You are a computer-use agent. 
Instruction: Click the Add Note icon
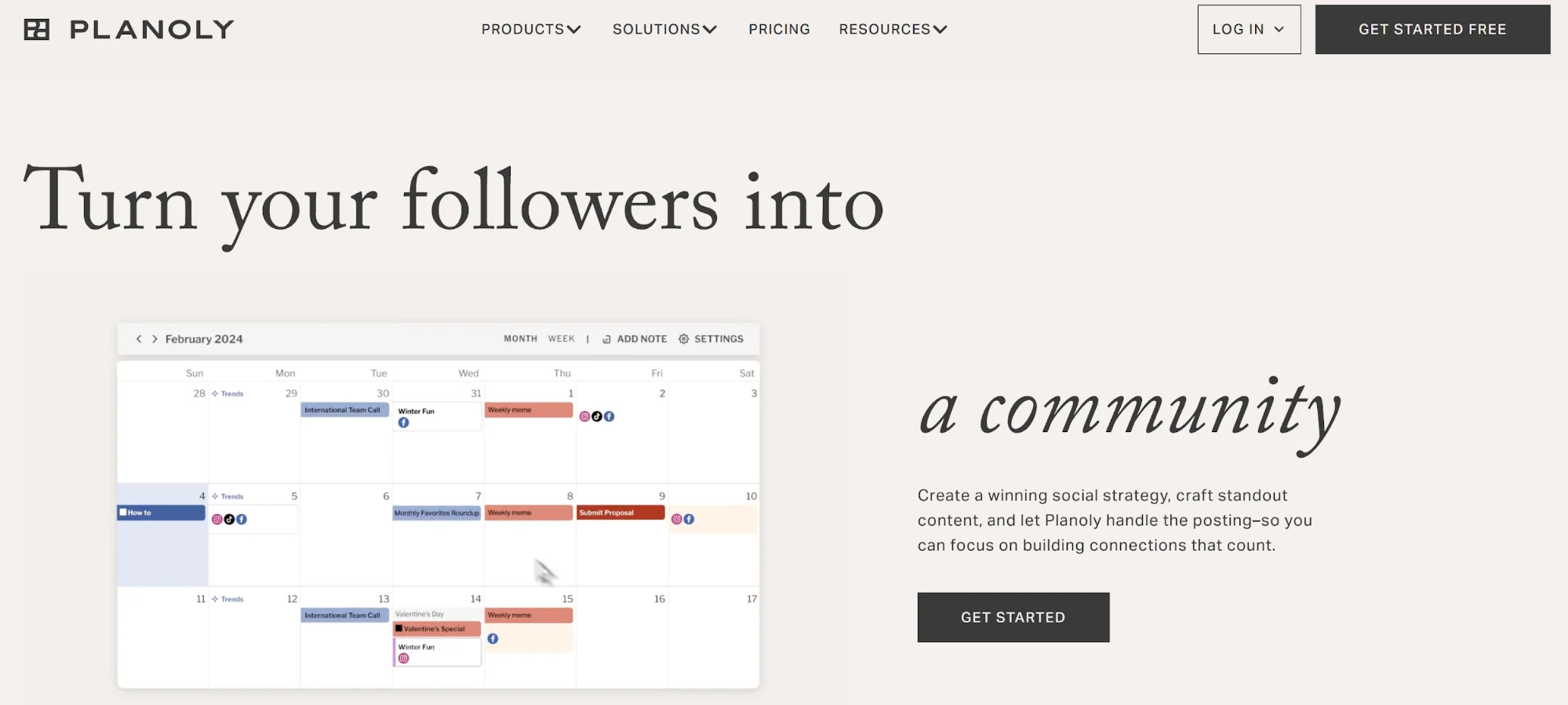(607, 339)
